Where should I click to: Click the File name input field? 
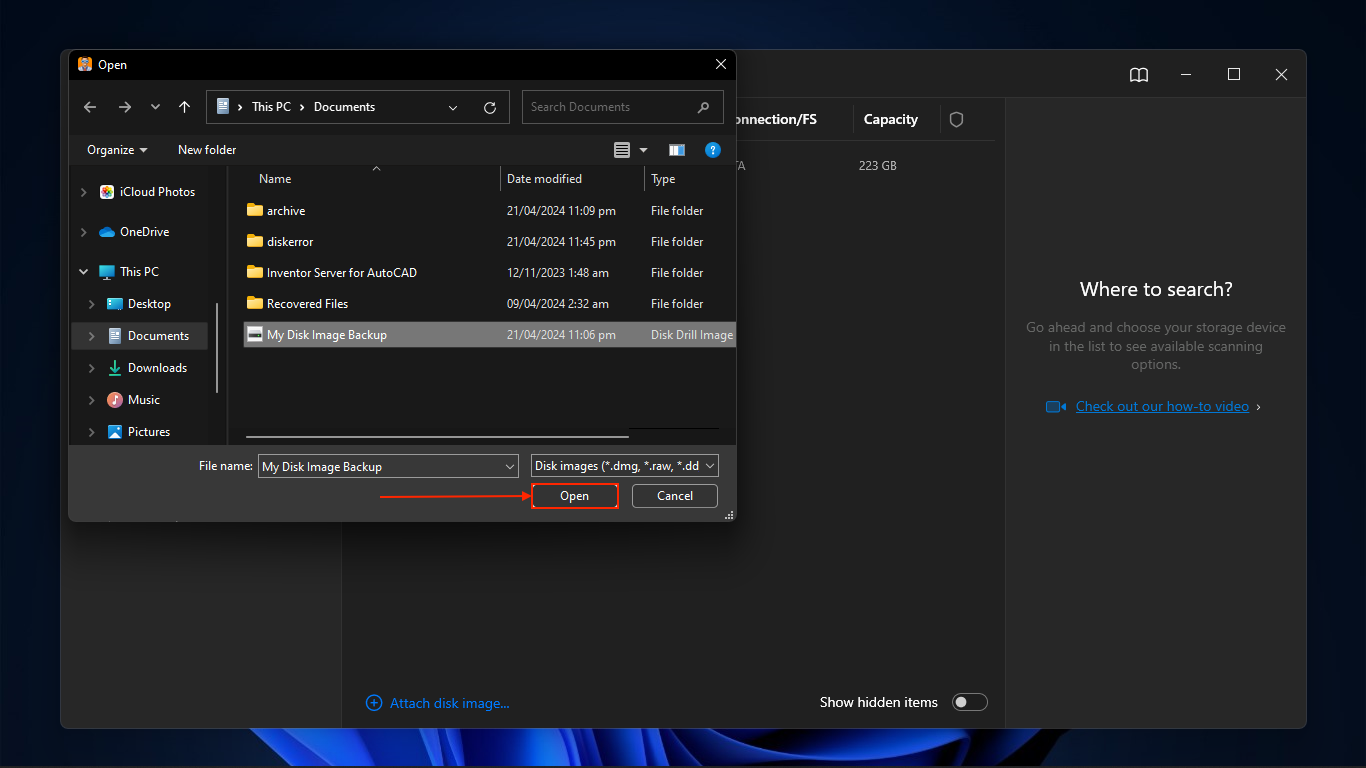[388, 466]
